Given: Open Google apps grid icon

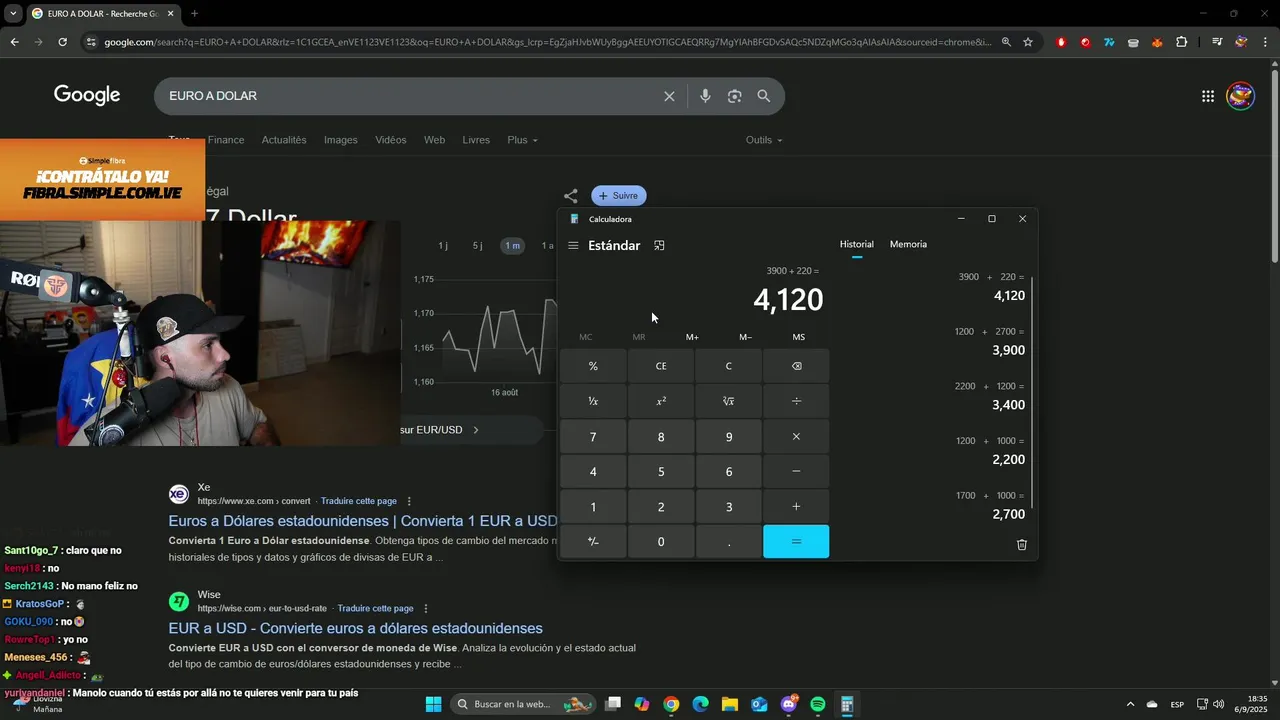Looking at the screenshot, I should [x=1208, y=96].
